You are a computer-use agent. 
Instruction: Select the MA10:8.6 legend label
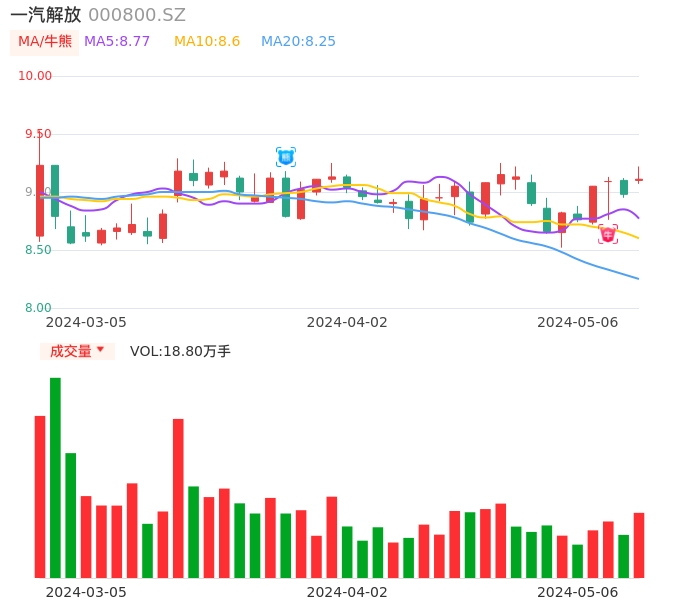(x=207, y=42)
